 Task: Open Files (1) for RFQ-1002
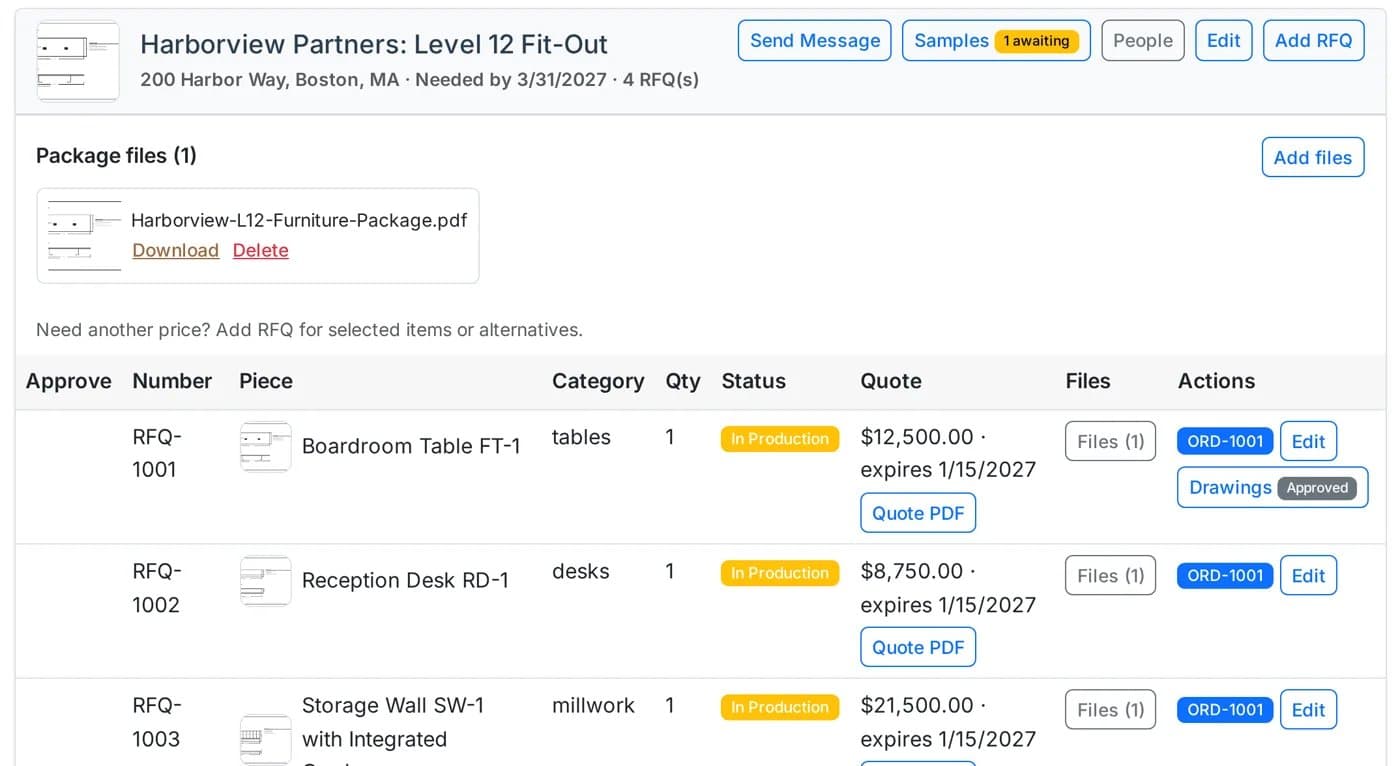click(x=1111, y=575)
